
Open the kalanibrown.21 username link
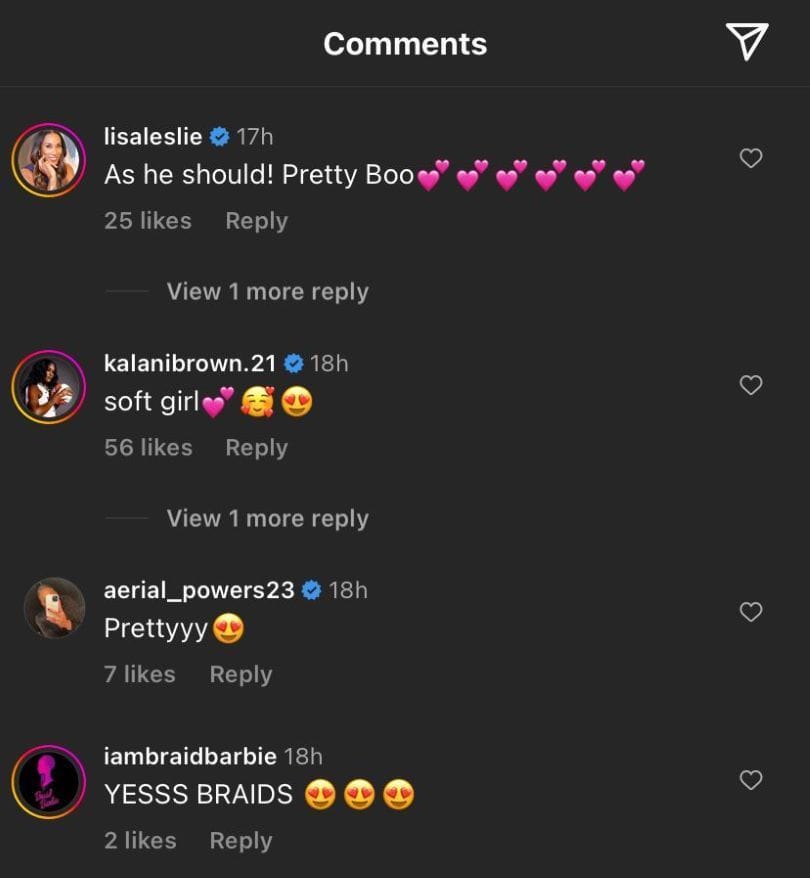pyautogui.click(x=190, y=363)
